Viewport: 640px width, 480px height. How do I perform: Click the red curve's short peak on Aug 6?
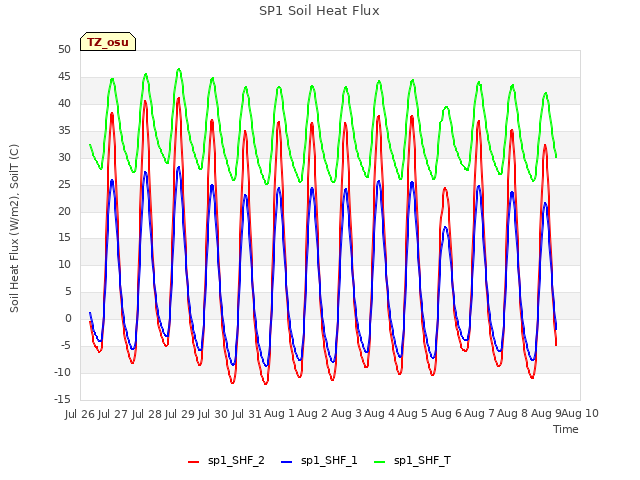point(445,189)
